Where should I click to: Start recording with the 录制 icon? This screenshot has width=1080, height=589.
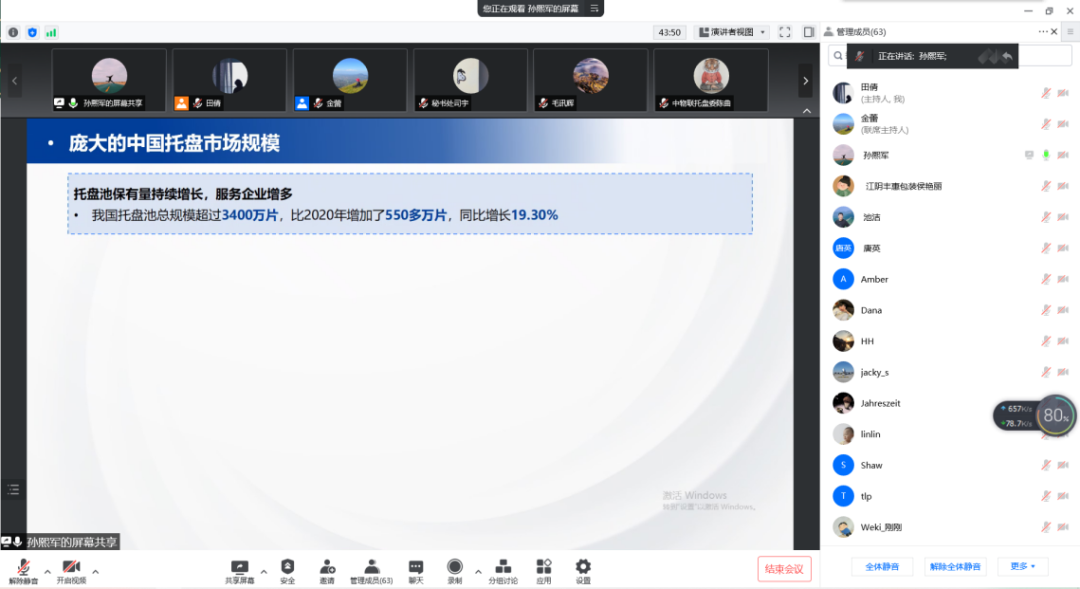coord(455,569)
